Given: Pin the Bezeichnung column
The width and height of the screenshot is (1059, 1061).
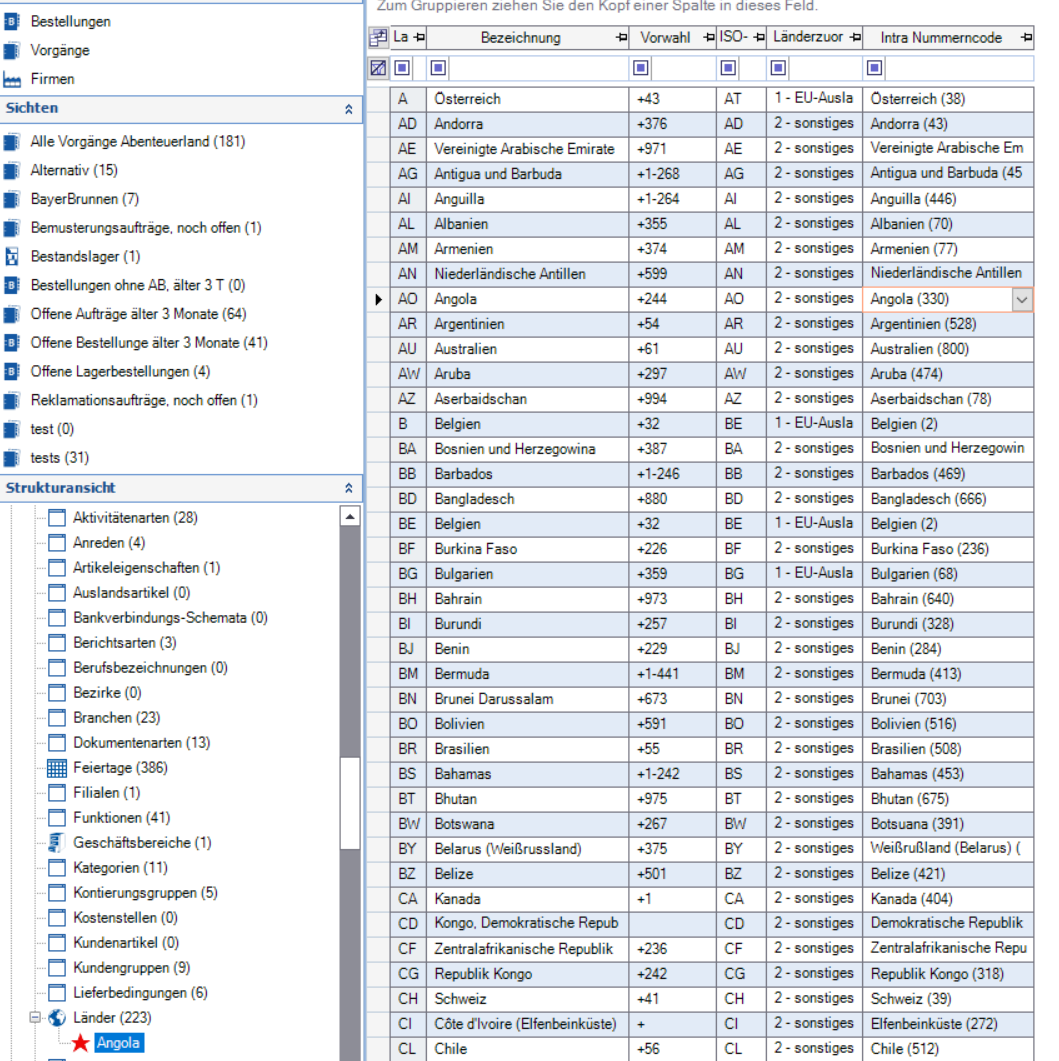Looking at the screenshot, I should (x=619, y=38).
